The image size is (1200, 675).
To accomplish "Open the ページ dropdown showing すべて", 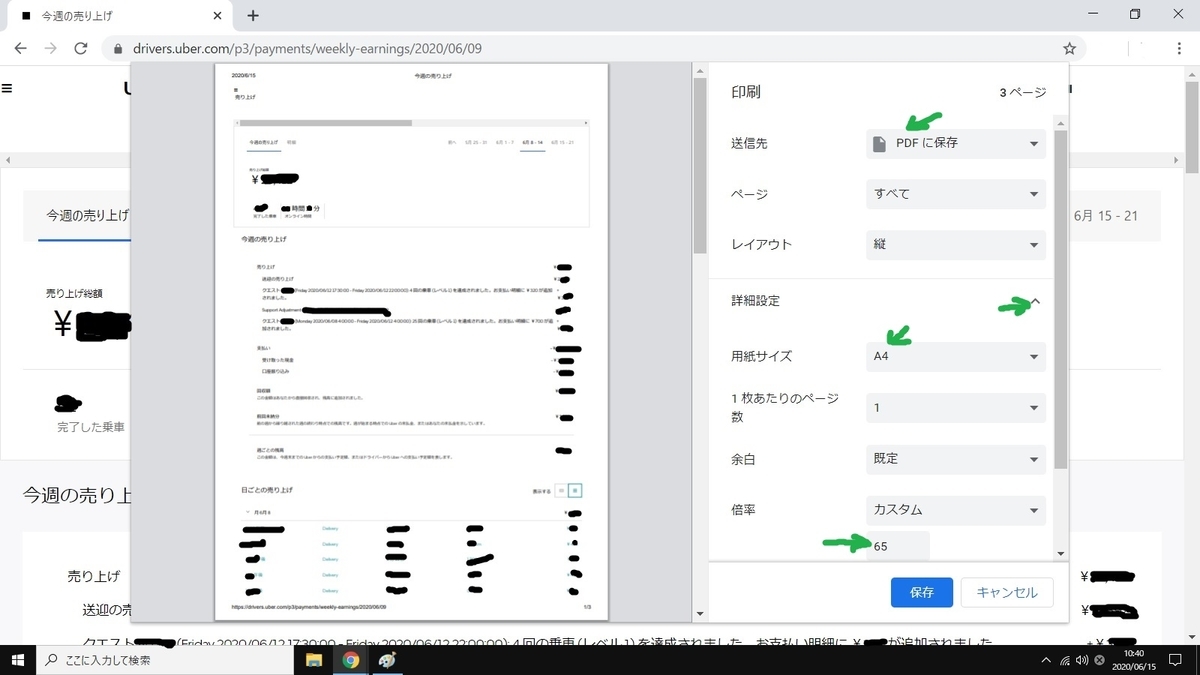I will pyautogui.click(x=956, y=194).
